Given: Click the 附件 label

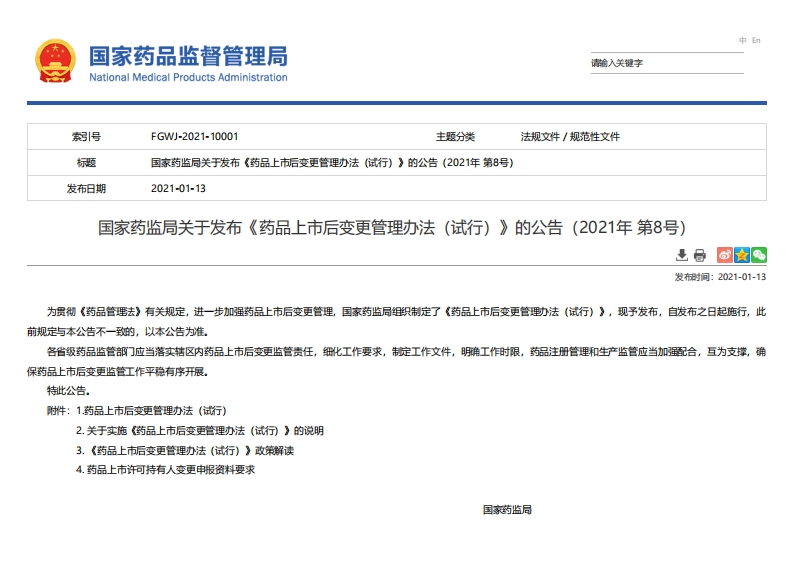Looking at the screenshot, I should (58, 411).
